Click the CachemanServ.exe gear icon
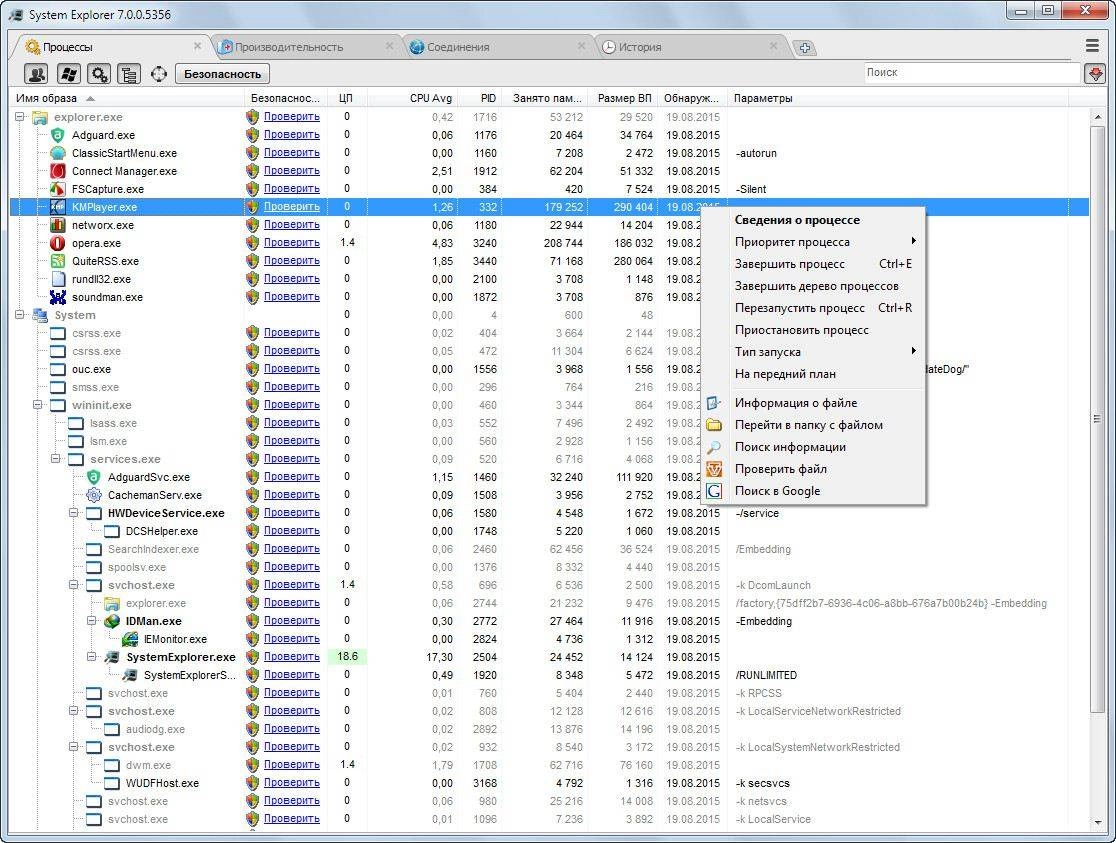The image size is (1116, 843). [x=93, y=495]
